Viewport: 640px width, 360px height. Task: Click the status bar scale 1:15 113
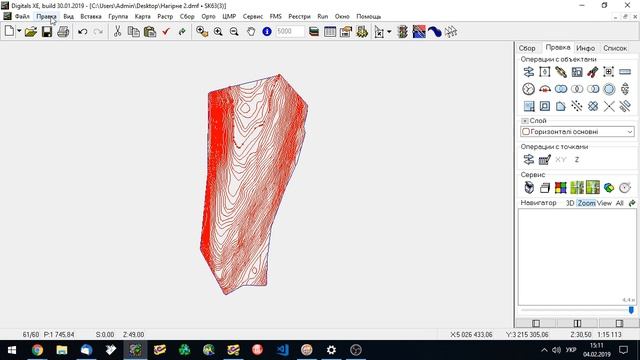pos(609,334)
